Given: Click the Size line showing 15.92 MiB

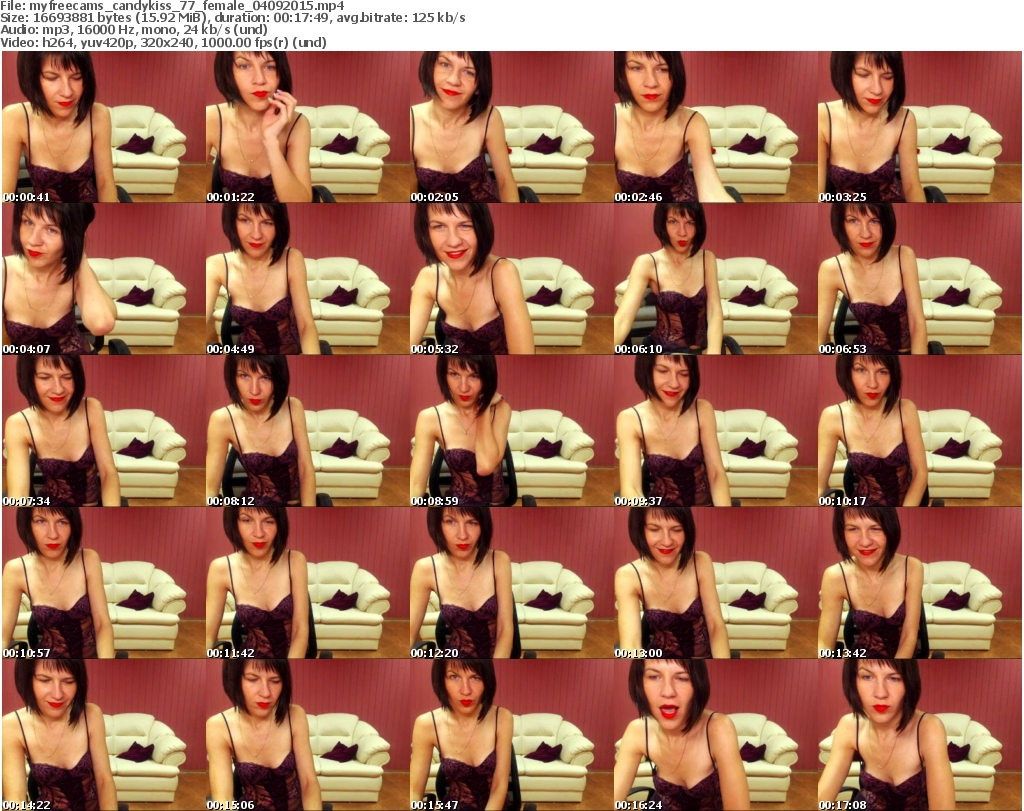Looking at the screenshot, I should [x=232, y=18].
